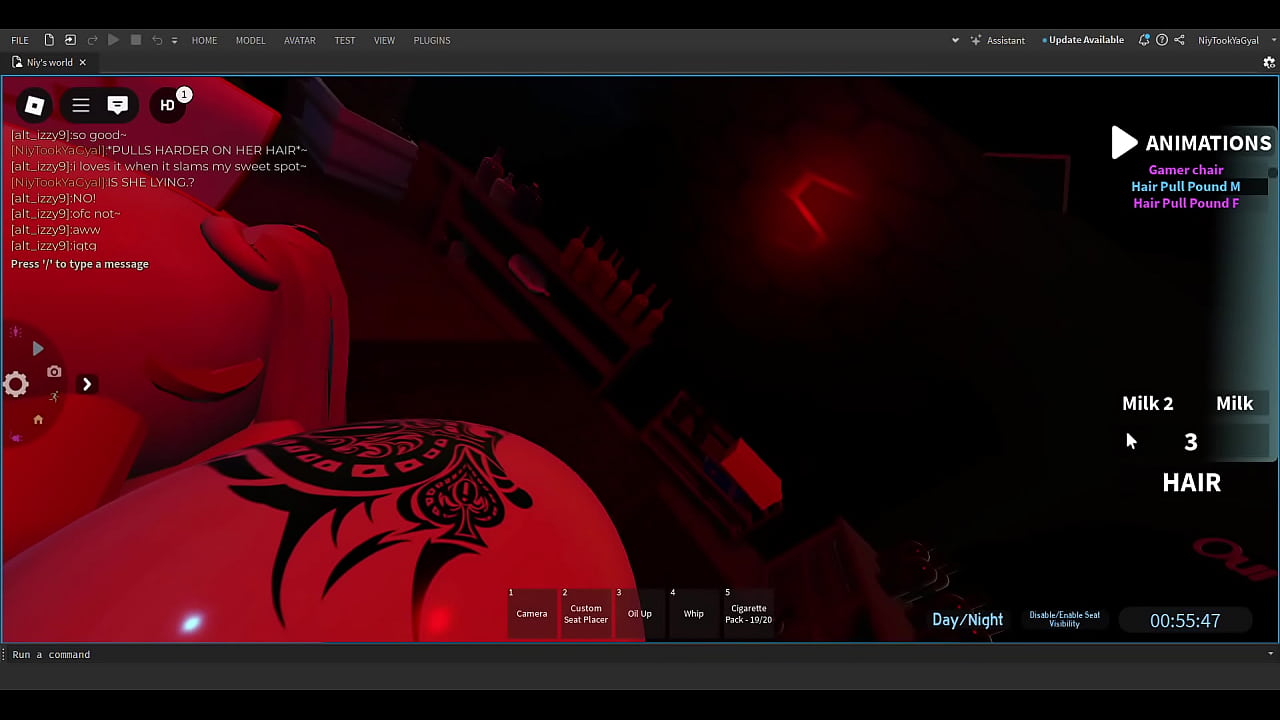
Task: Open the notifications bell icon
Action: tap(1144, 40)
